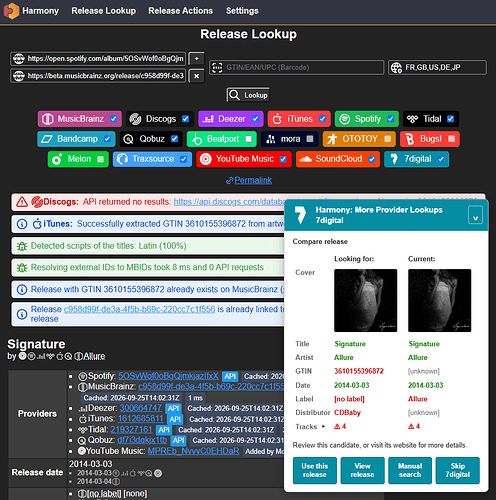This screenshot has height=500, width=496.
Task: Click the YouTube Music provider icon
Action: pyautogui.click(x=205, y=159)
